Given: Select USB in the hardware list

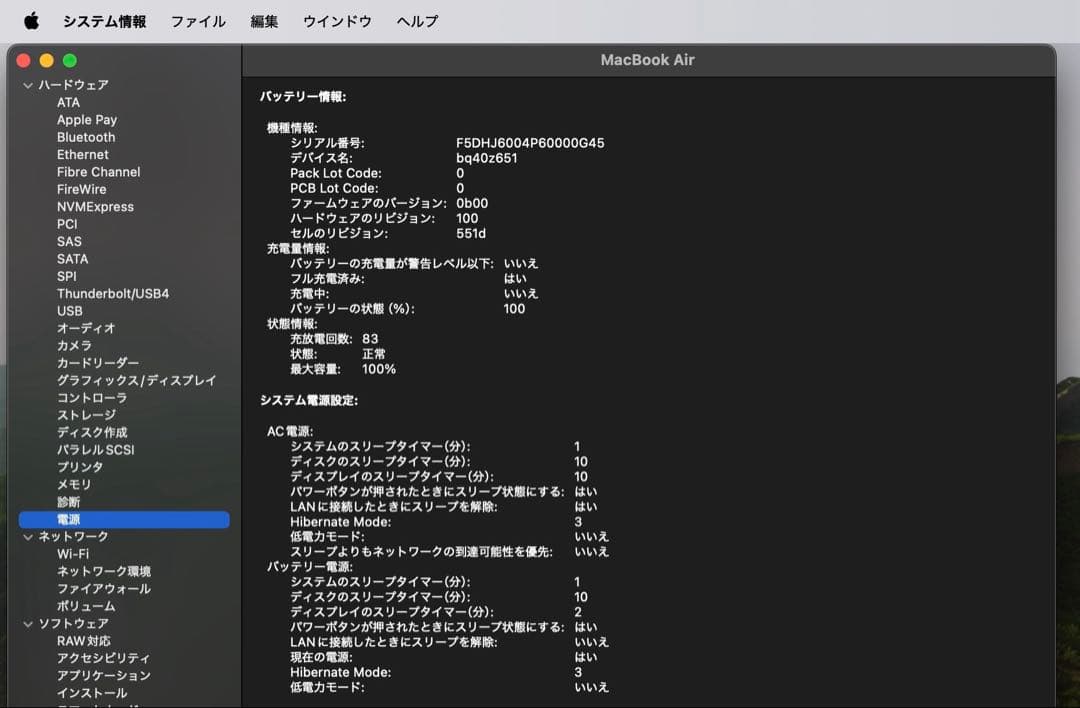Looking at the screenshot, I should click(x=68, y=310).
